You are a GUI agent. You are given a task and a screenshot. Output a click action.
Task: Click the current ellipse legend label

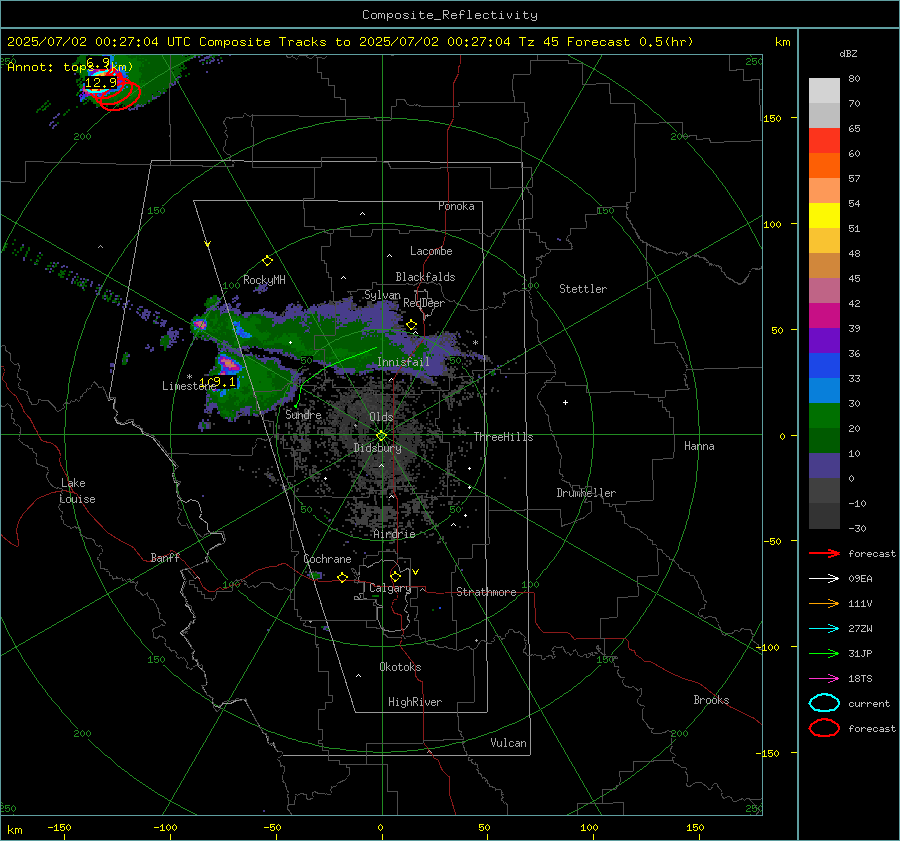coord(869,704)
